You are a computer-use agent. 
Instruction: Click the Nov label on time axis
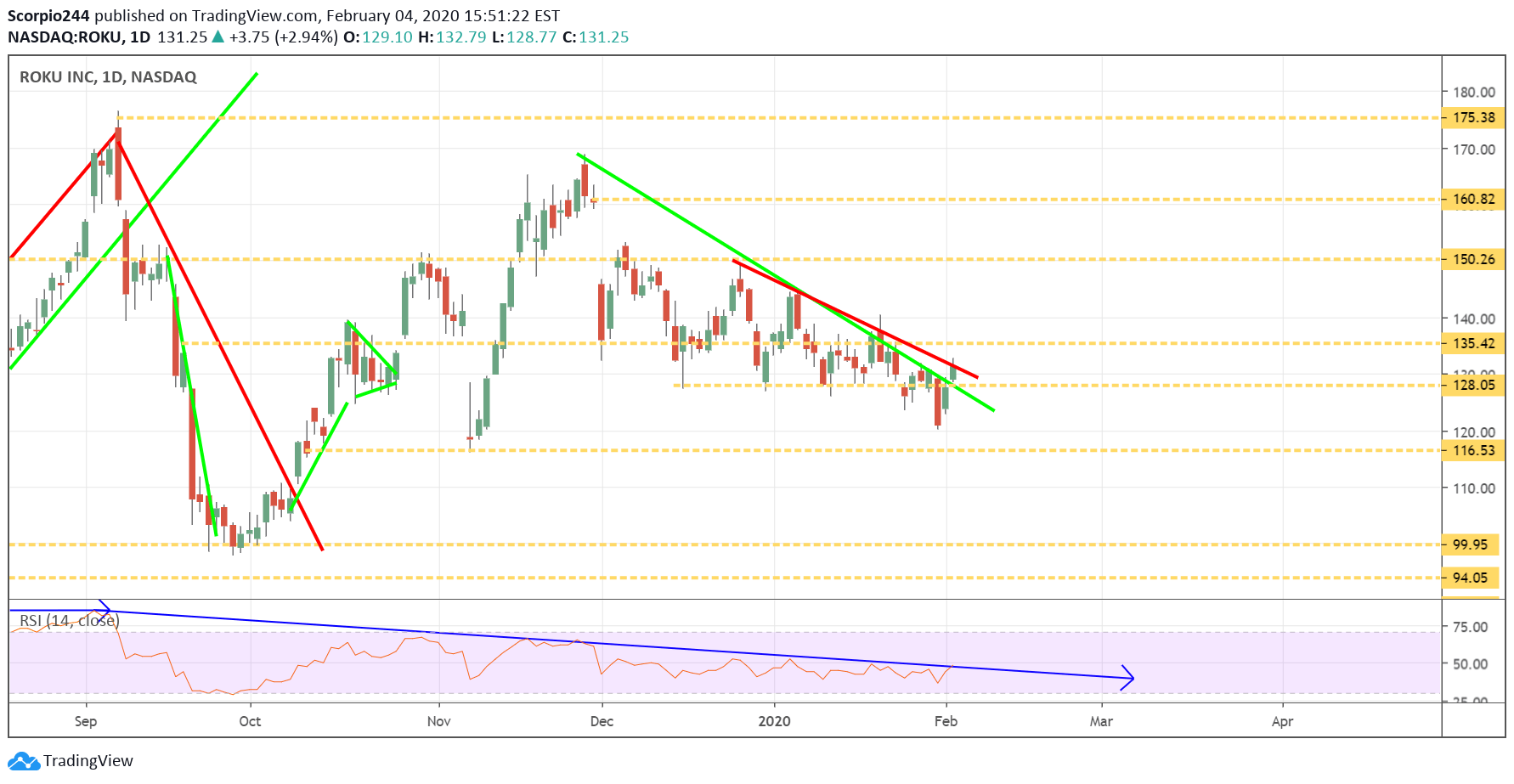(x=438, y=721)
